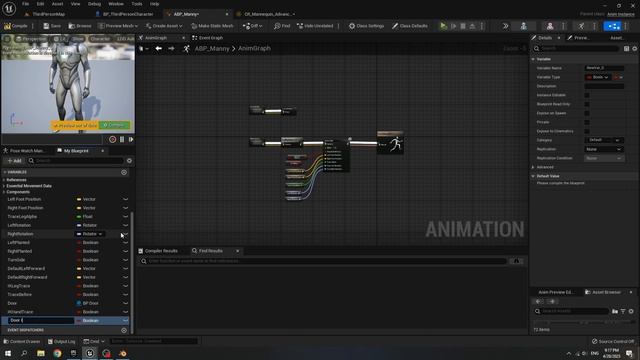
Task: Toggle visibility eye for LeftRotation variable
Action: 125,225
